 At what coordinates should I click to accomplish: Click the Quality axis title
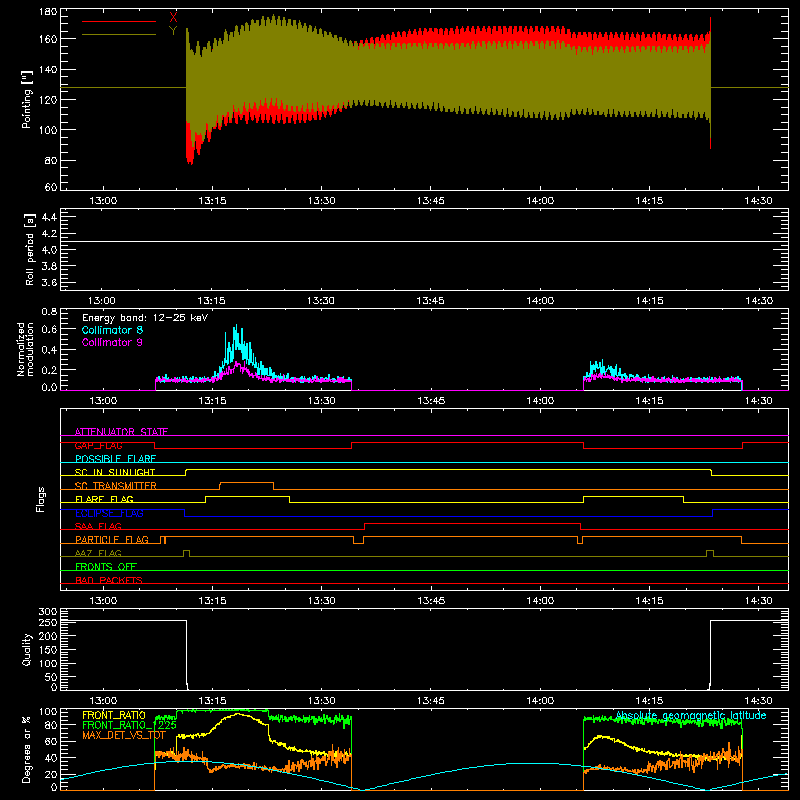[27, 649]
